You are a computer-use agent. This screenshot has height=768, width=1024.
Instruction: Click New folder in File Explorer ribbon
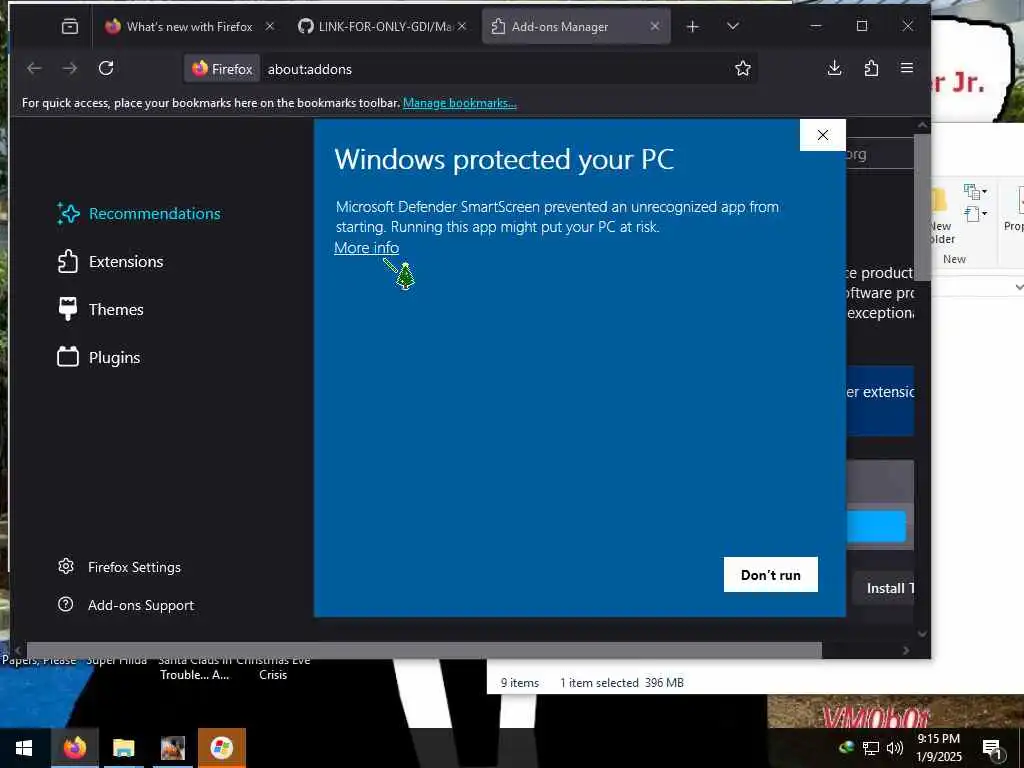942,216
